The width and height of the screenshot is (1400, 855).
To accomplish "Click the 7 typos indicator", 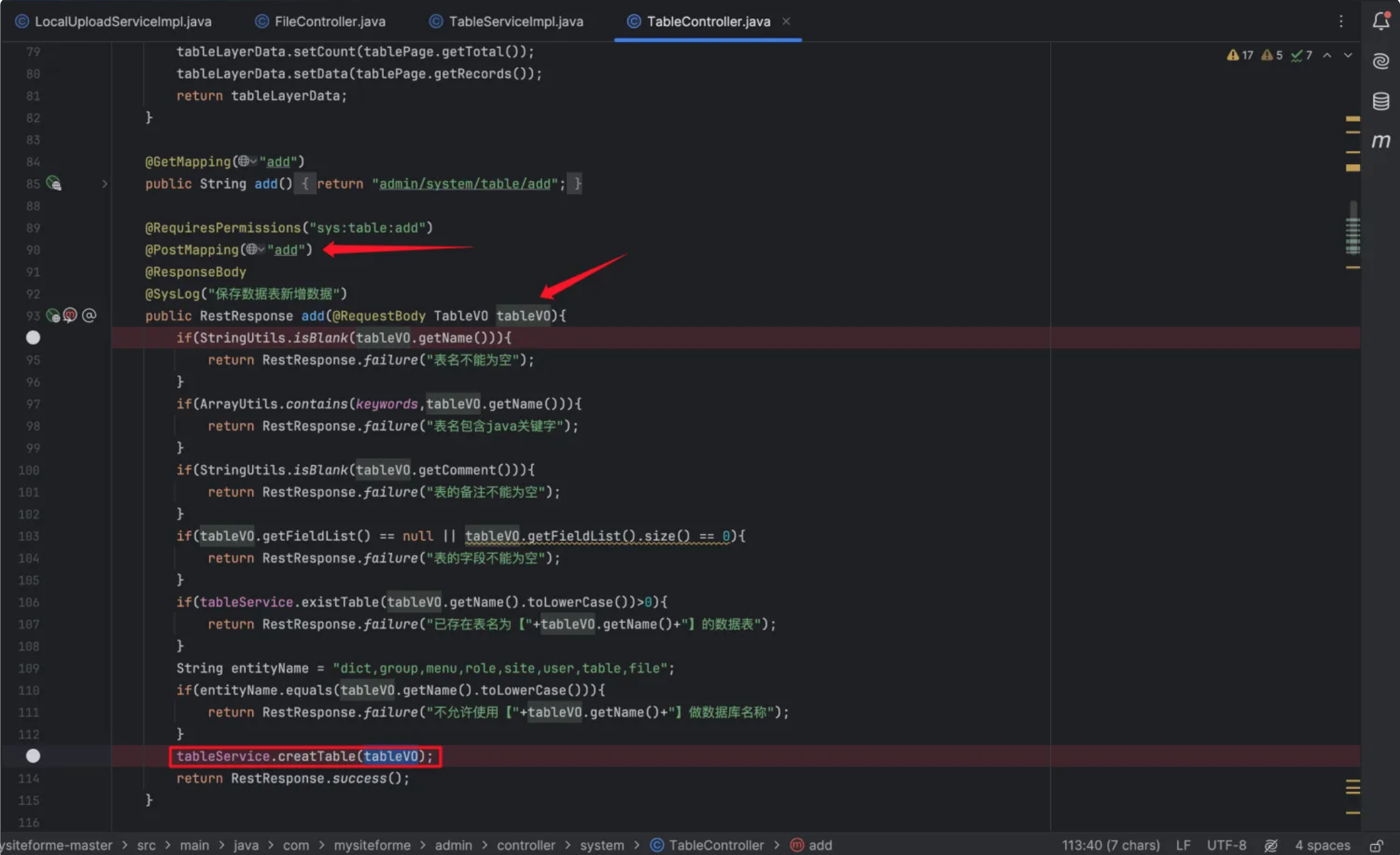I will click(1302, 55).
